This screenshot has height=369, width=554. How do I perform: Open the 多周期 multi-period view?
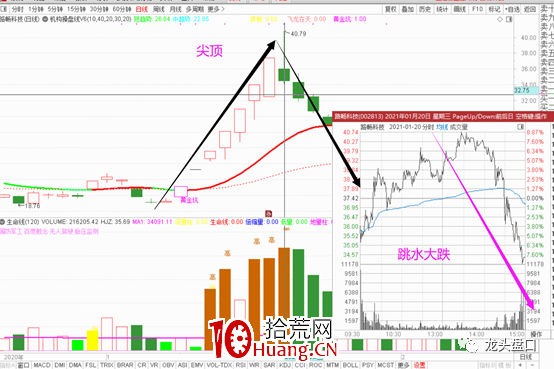coord(195,9)
